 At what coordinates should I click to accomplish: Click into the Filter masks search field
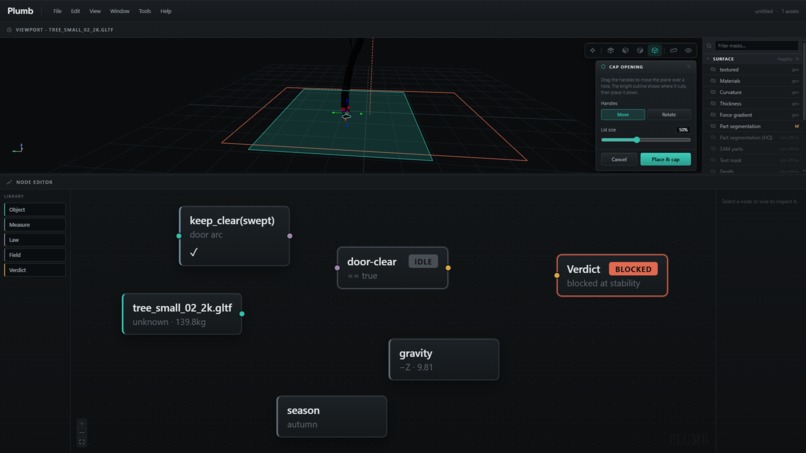point(756,46)
